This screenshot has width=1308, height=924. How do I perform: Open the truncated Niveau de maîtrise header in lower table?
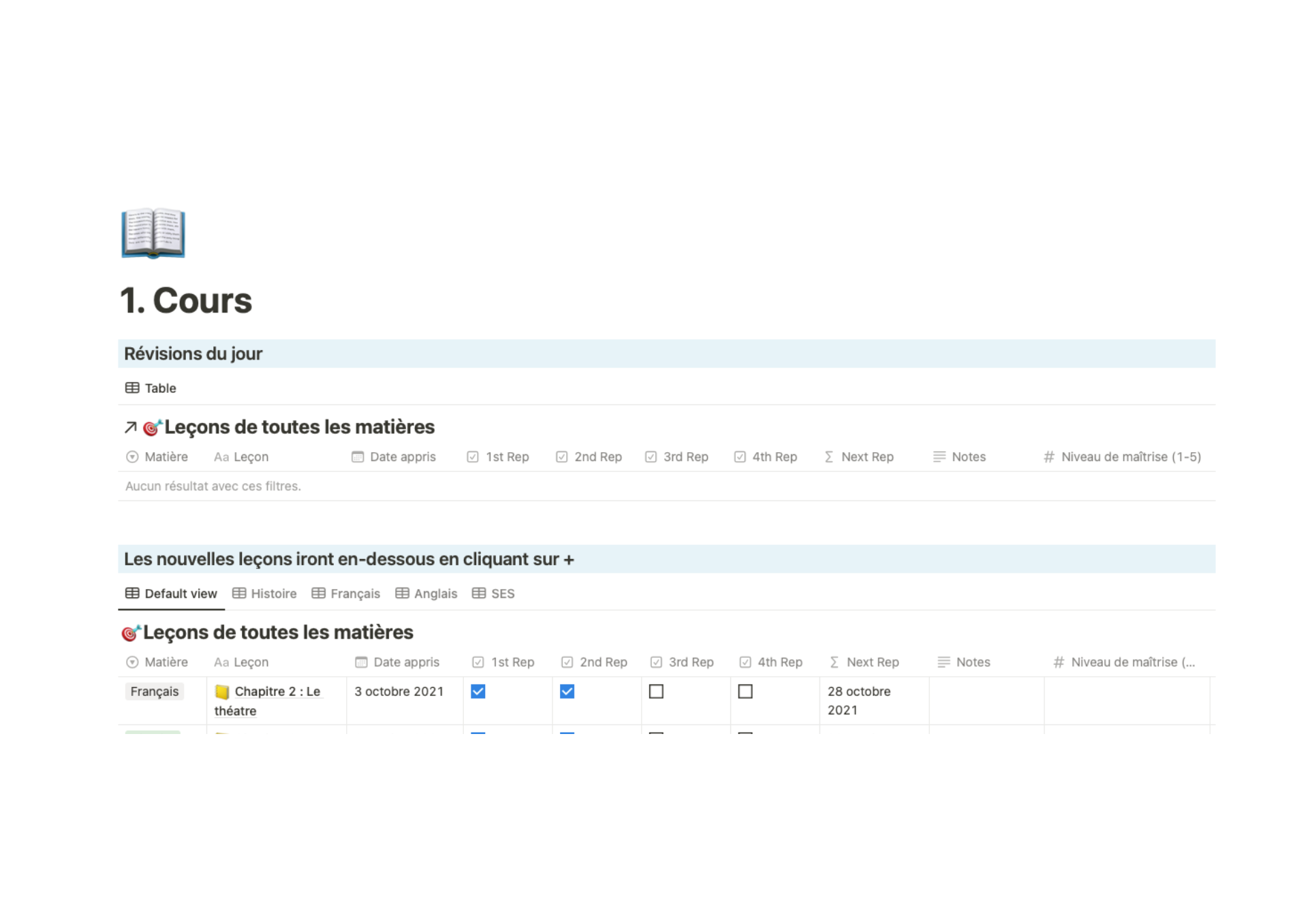coord(1124,663)
